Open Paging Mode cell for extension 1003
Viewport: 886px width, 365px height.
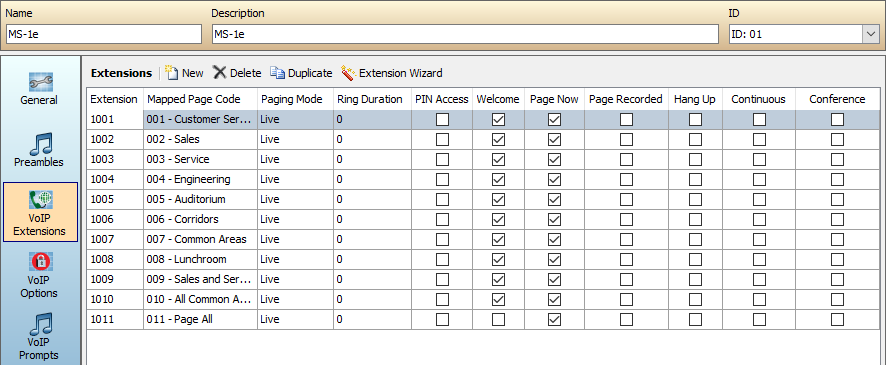click(295, 159)
